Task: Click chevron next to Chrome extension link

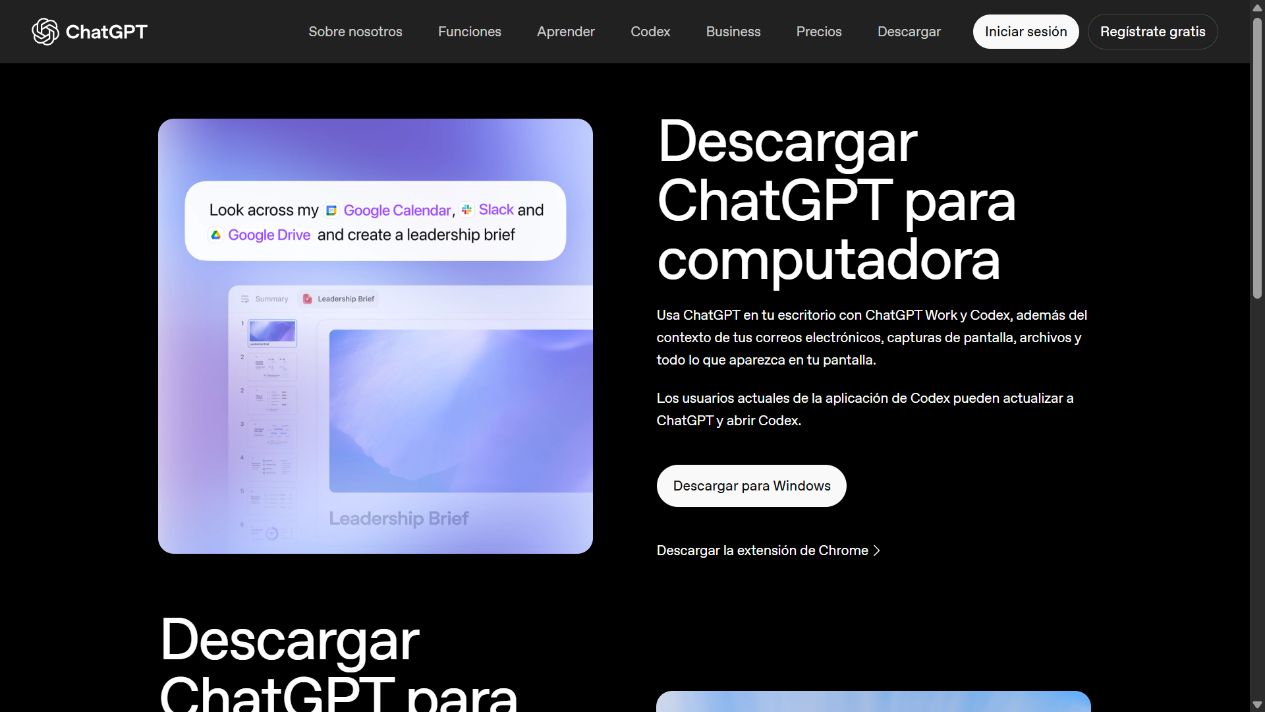Action: pos(877,551)
